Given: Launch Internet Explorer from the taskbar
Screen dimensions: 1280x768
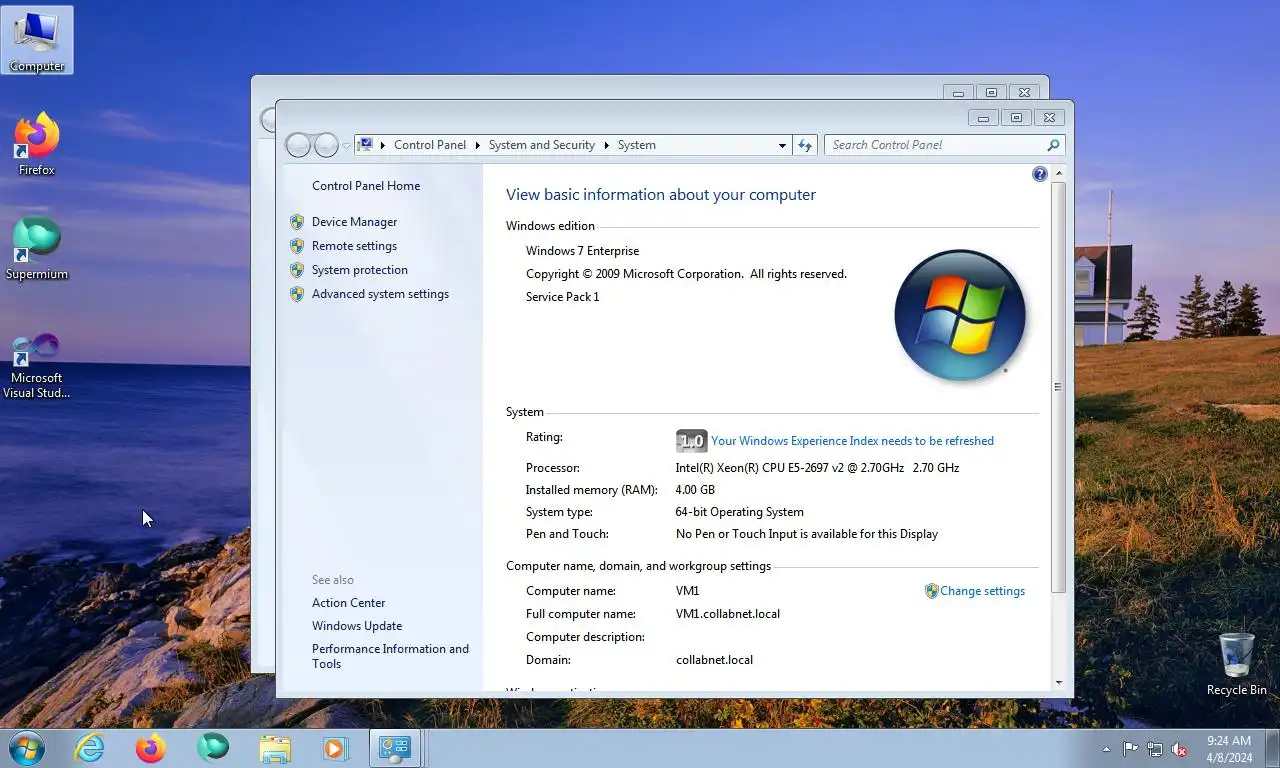Looking at the screenshot, I should [90, 748].
